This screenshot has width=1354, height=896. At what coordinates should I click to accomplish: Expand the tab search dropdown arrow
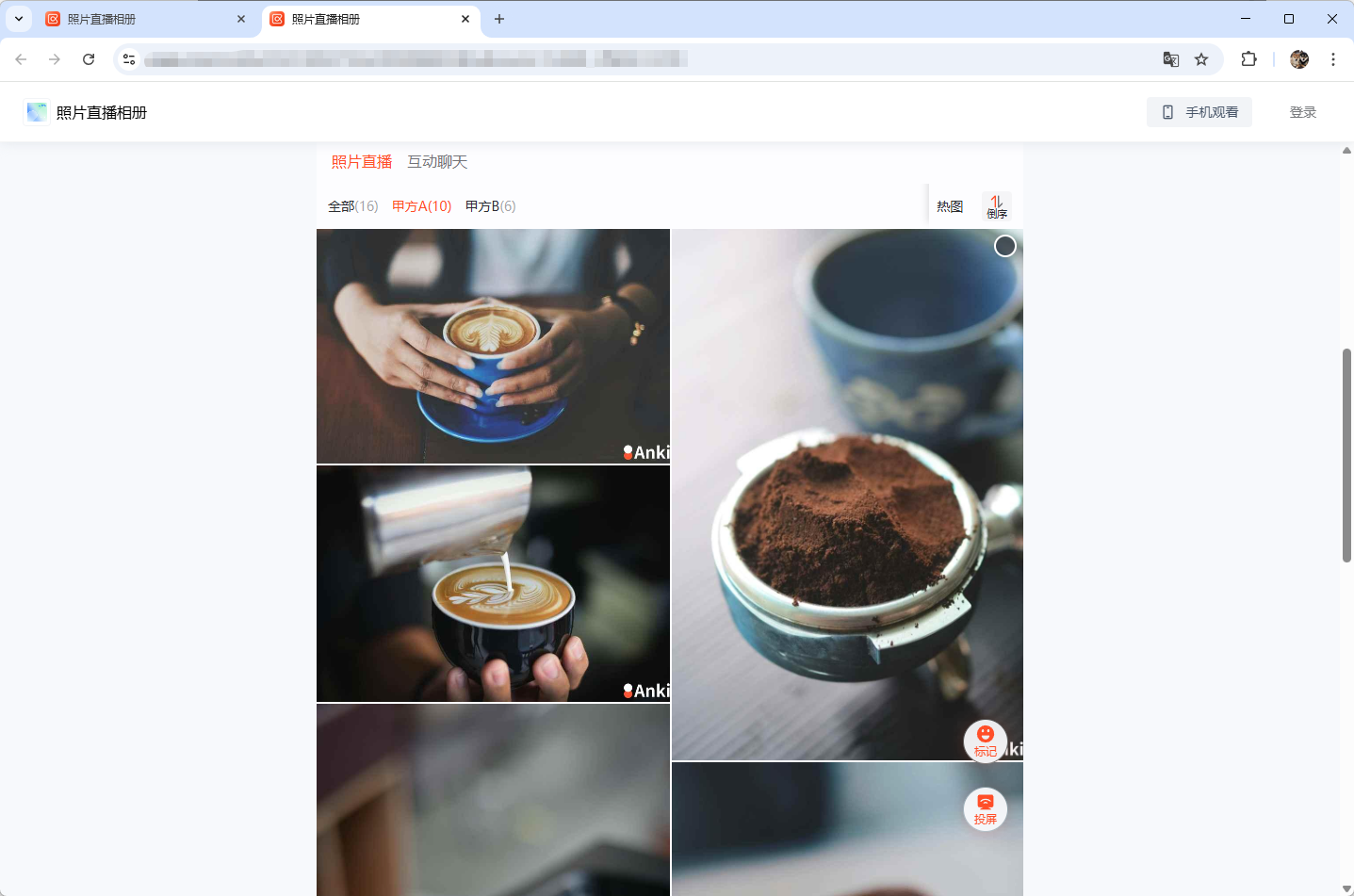19,19
